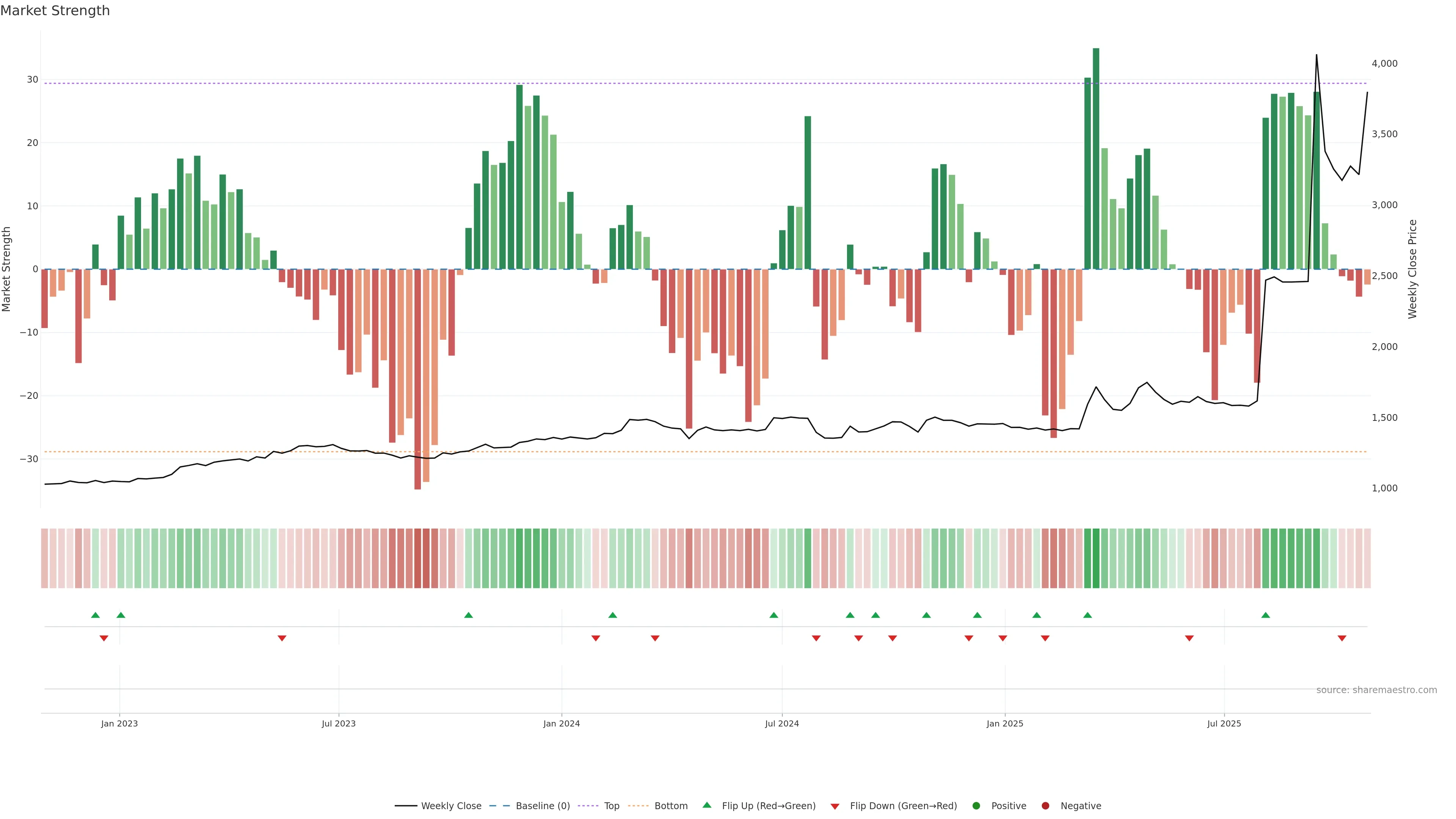Click the dark red Negative legend dot
Screen dimensions: 1456x819
coord(1045,806)
